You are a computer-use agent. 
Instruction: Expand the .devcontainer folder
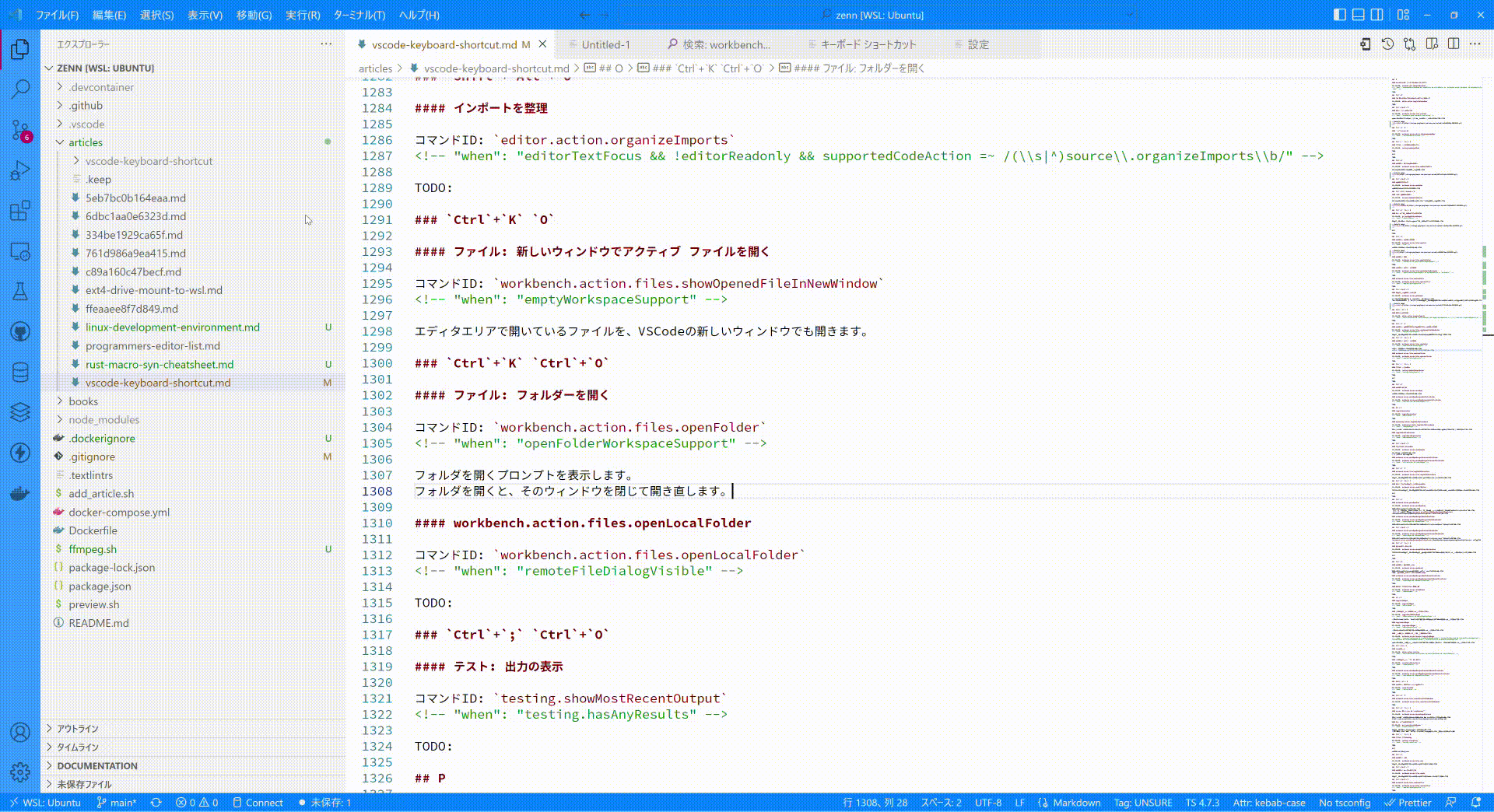193,87
